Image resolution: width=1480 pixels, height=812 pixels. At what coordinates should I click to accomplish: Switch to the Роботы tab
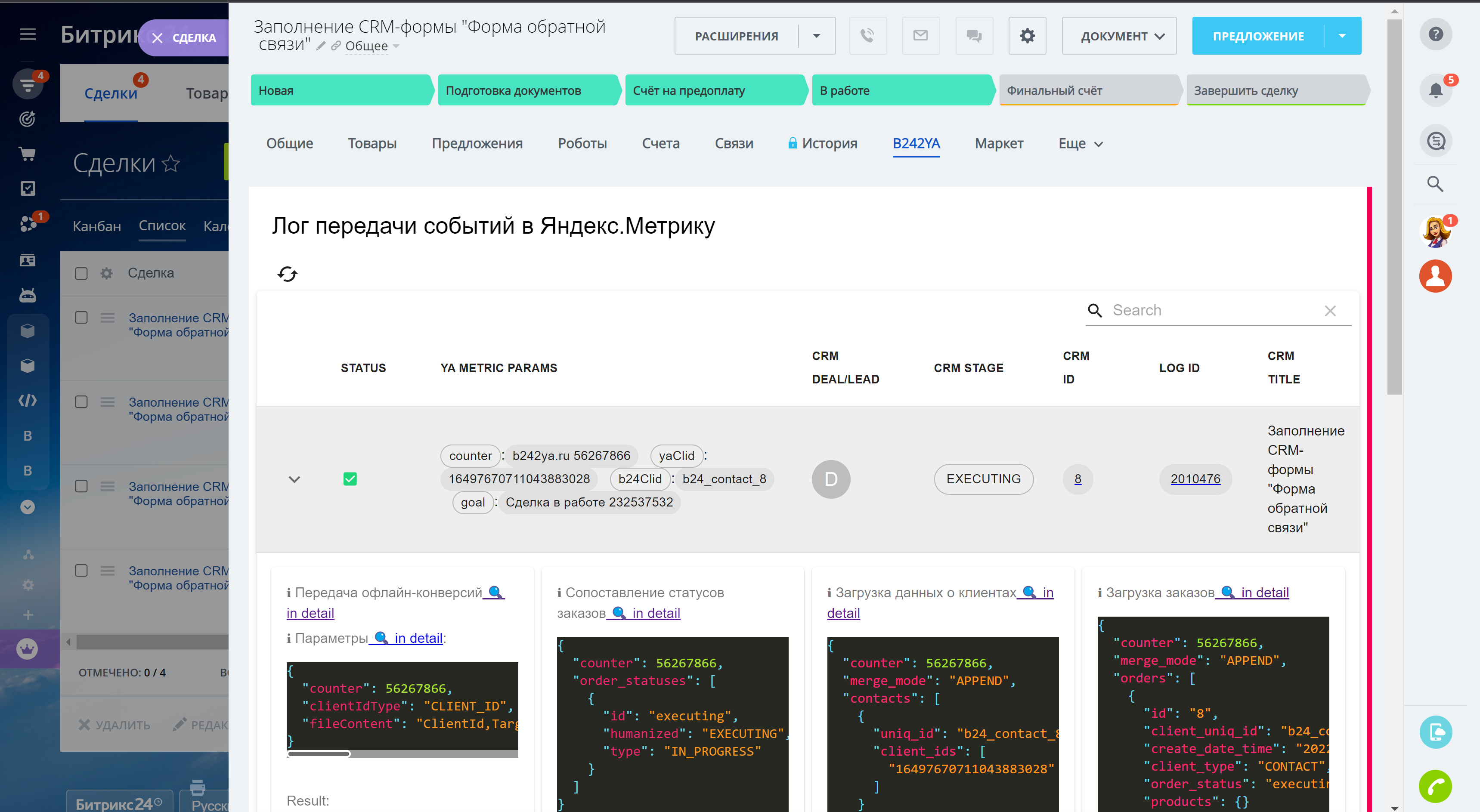click(x=582, y=144)
